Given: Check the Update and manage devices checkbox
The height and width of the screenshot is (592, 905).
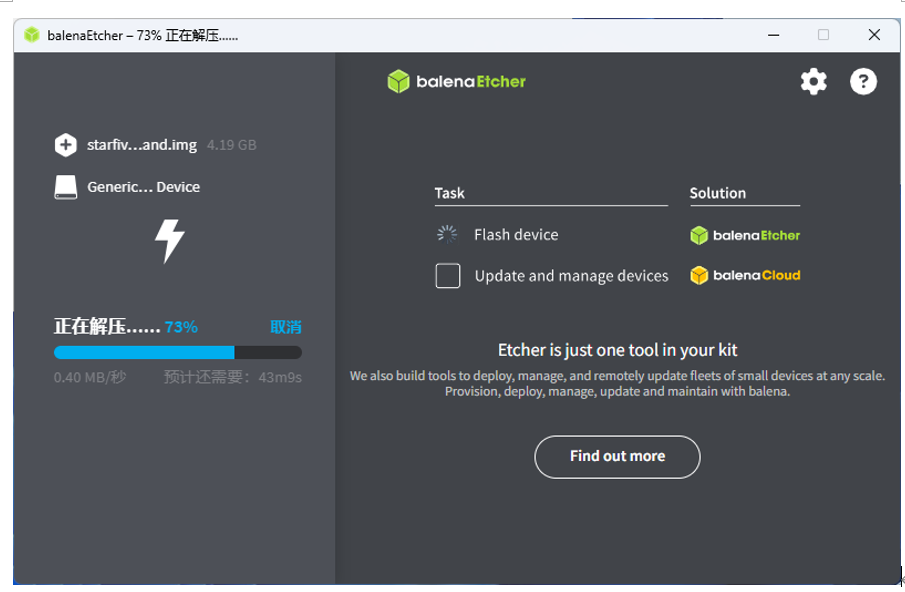Looking at the screenshot, I should (448, 276).
